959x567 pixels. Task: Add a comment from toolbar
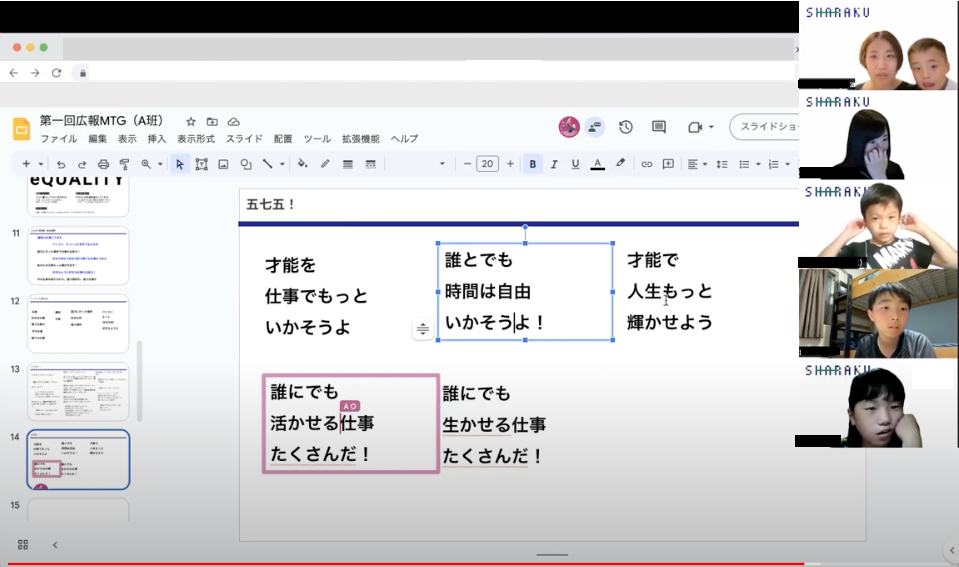pos(668,164)
